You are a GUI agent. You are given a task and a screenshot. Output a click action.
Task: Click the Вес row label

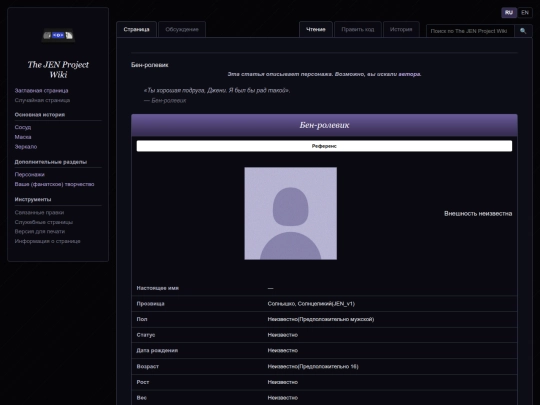142,398
